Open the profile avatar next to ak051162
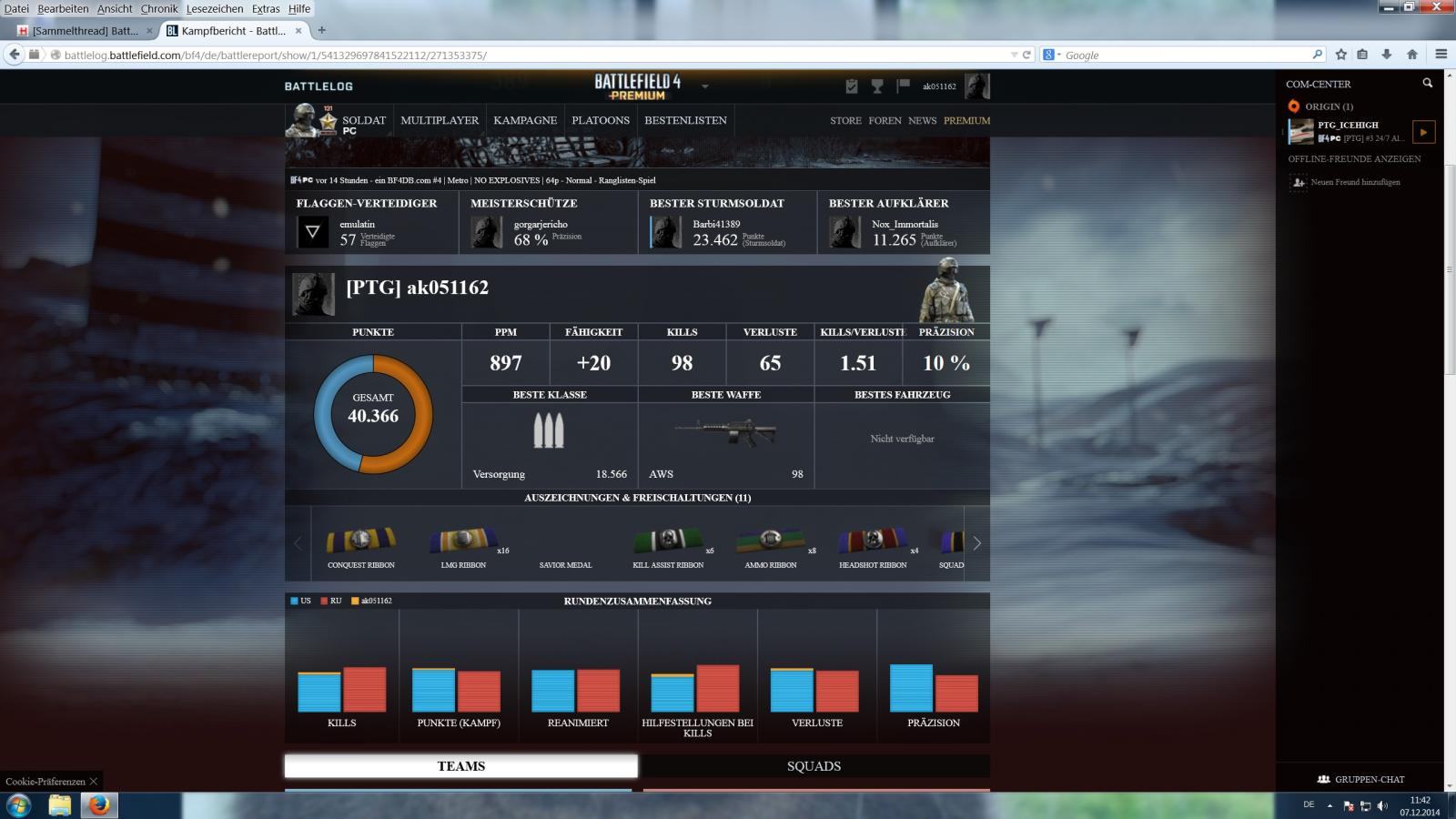The image size is (1456, 819). (976, 86)
